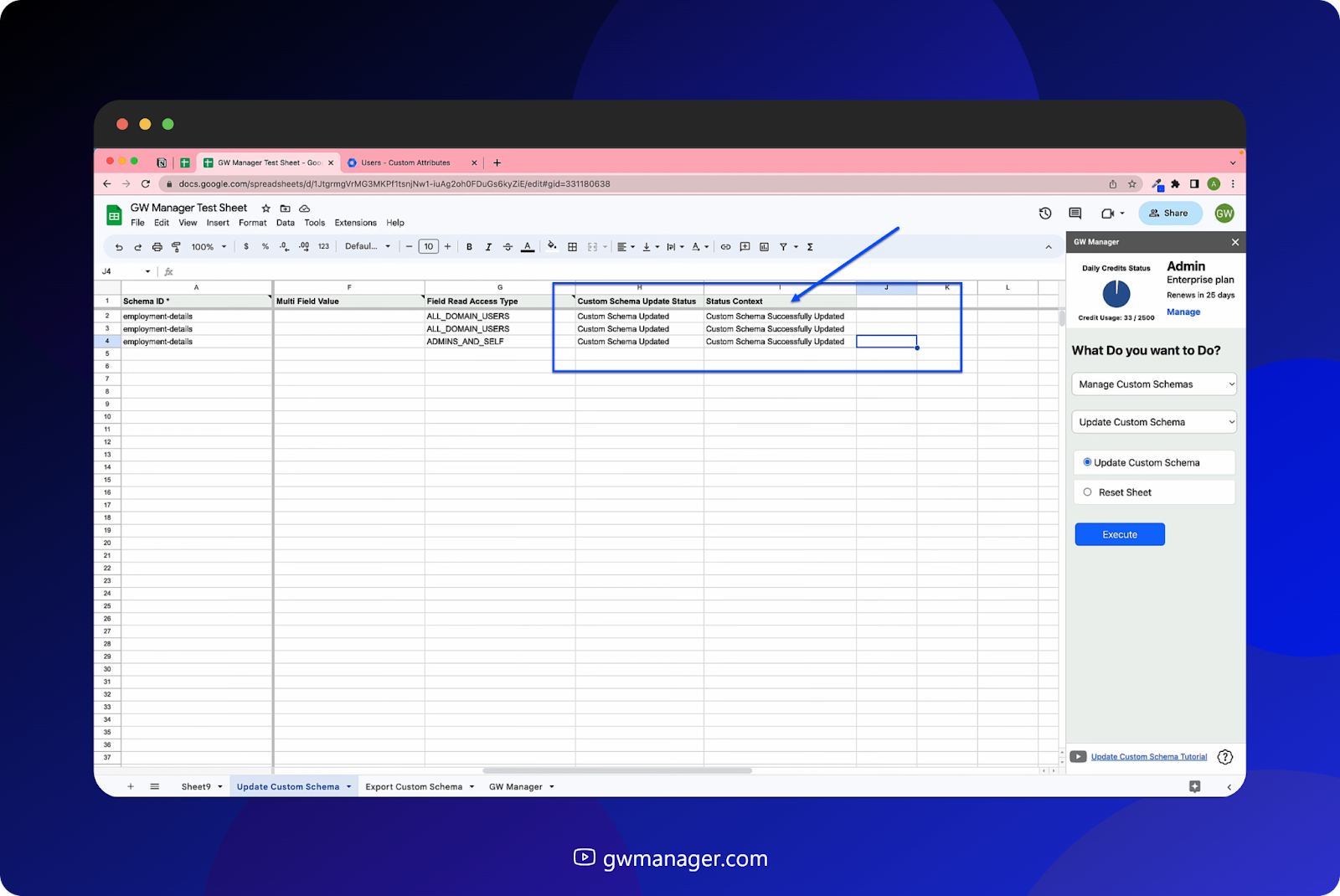Open the Manage Custom Schemas dropdown

pyautogui.click(x=1153, y=384)
